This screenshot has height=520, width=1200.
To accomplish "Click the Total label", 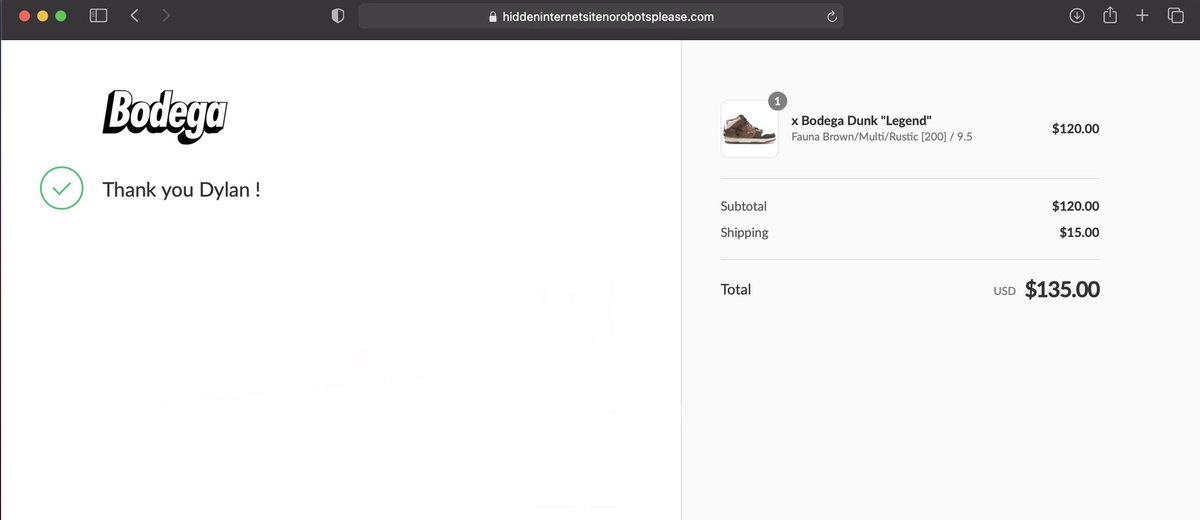I will (x=735, y=290).
